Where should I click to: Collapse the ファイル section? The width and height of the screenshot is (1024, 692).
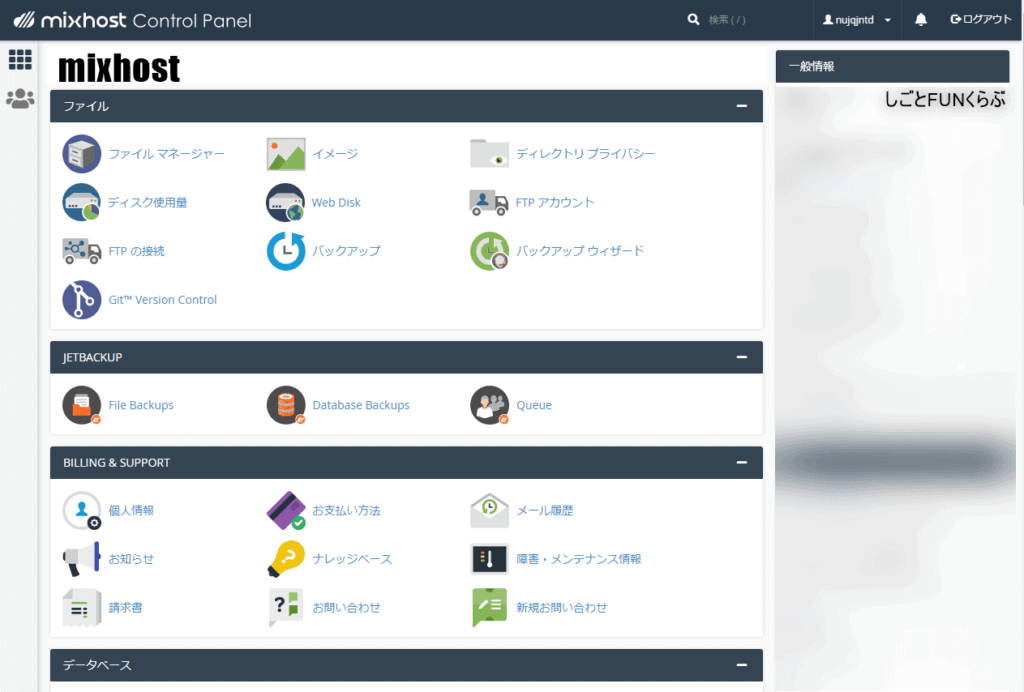click(742, 106)
